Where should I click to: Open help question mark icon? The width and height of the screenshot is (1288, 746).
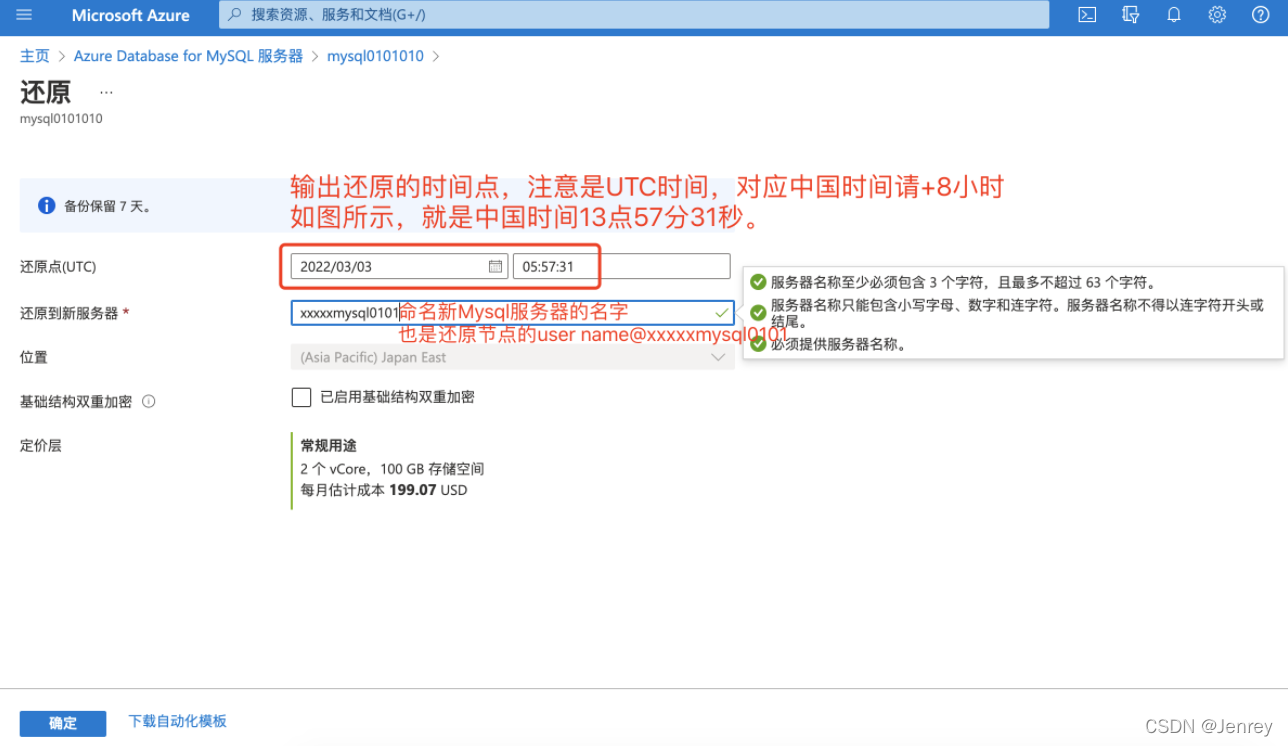click(1261, 15)
